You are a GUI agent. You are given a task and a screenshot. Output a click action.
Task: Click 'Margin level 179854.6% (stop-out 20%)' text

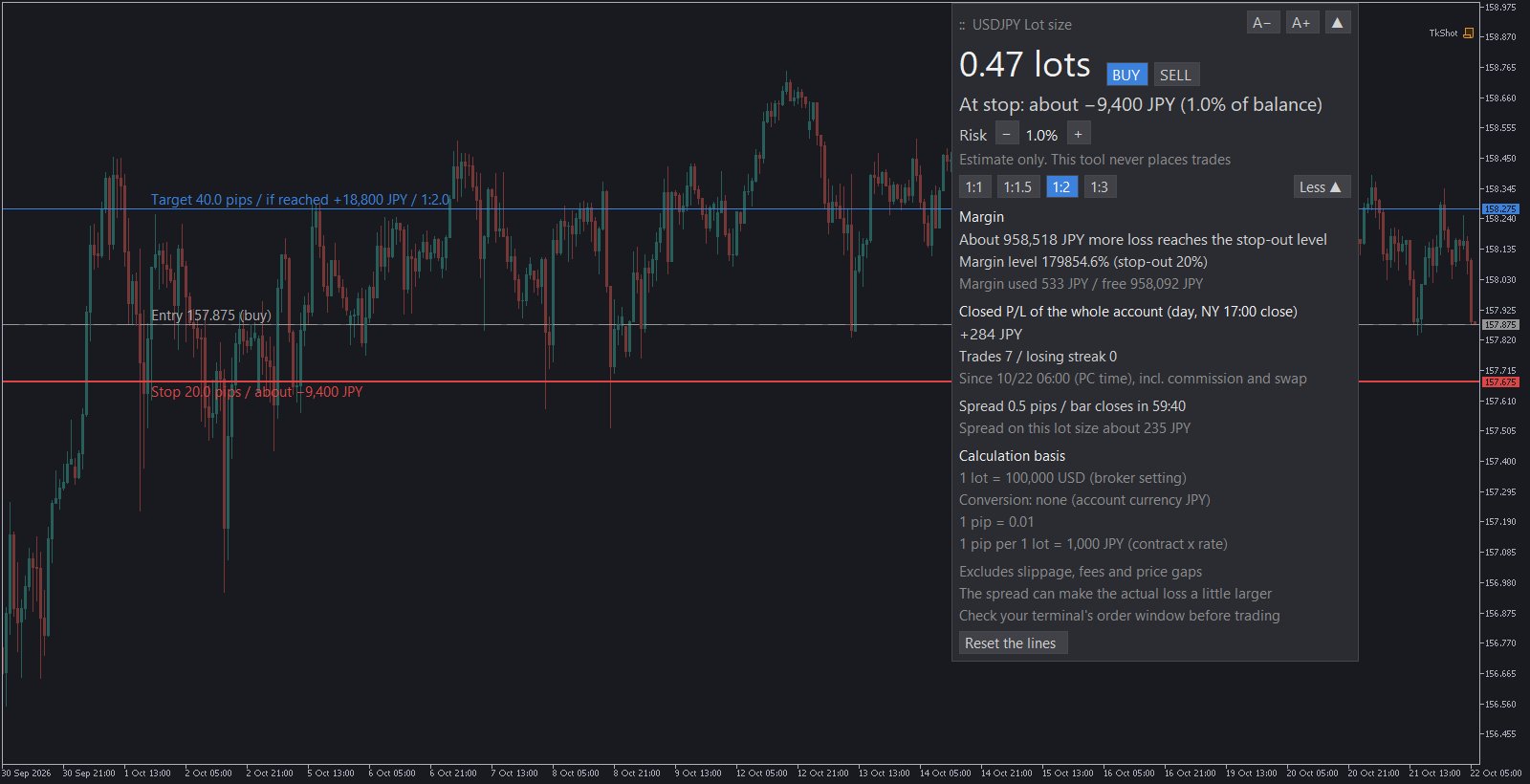coord(1083,262)
